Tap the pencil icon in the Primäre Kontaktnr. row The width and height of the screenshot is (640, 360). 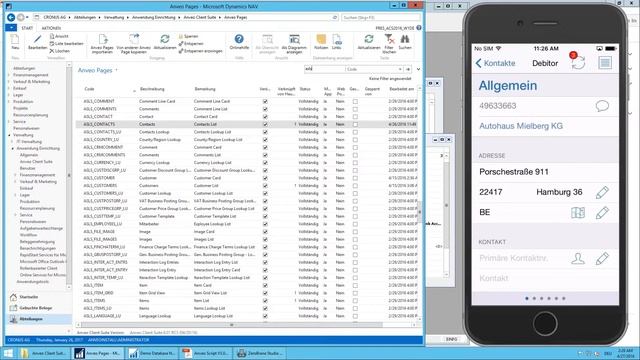click(x=602, y=258)
